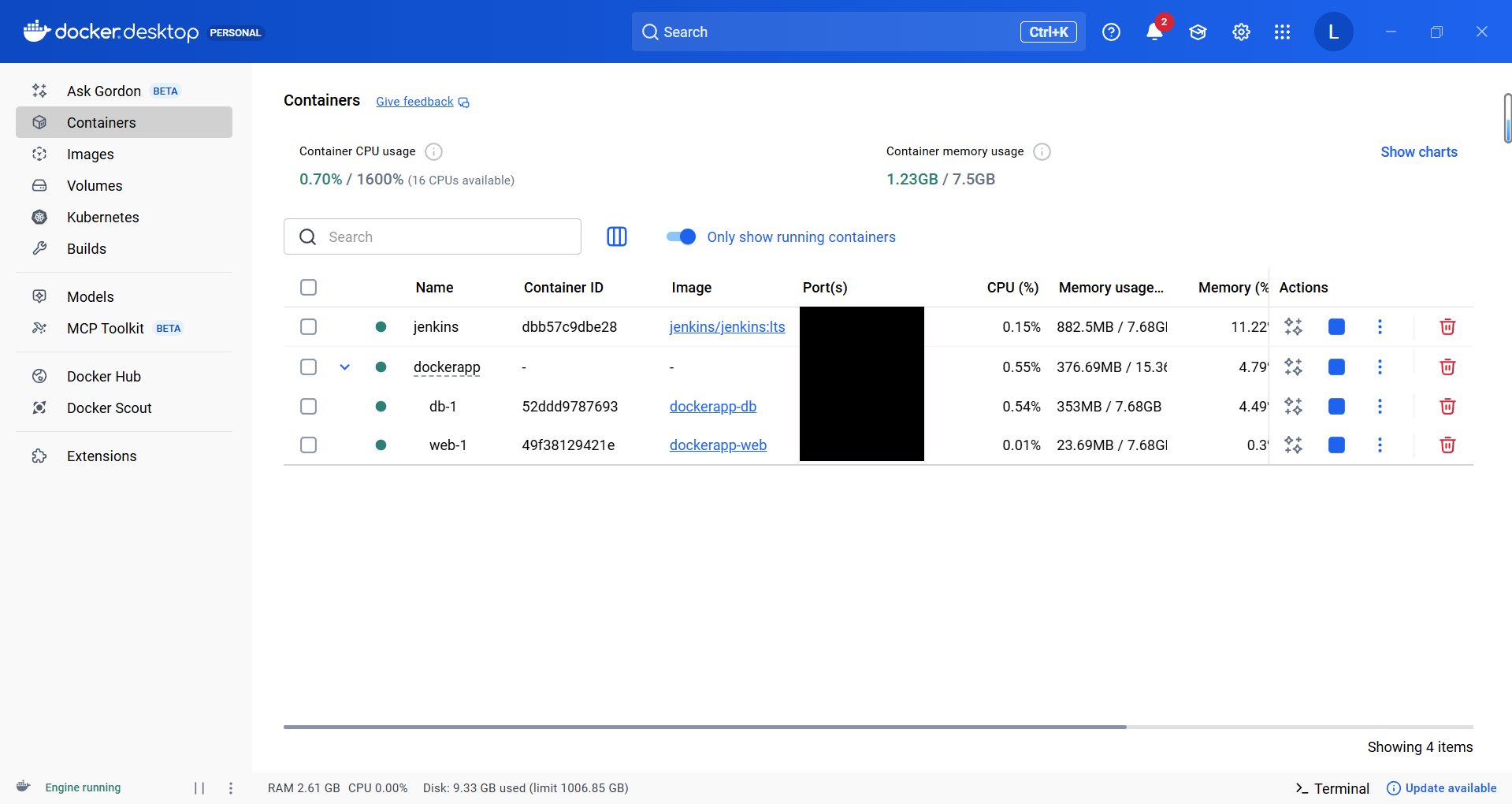Ask Gordon about the dockerapp stack
The width and height of the screenshot is (1512, 804).
pos(1293,367)
